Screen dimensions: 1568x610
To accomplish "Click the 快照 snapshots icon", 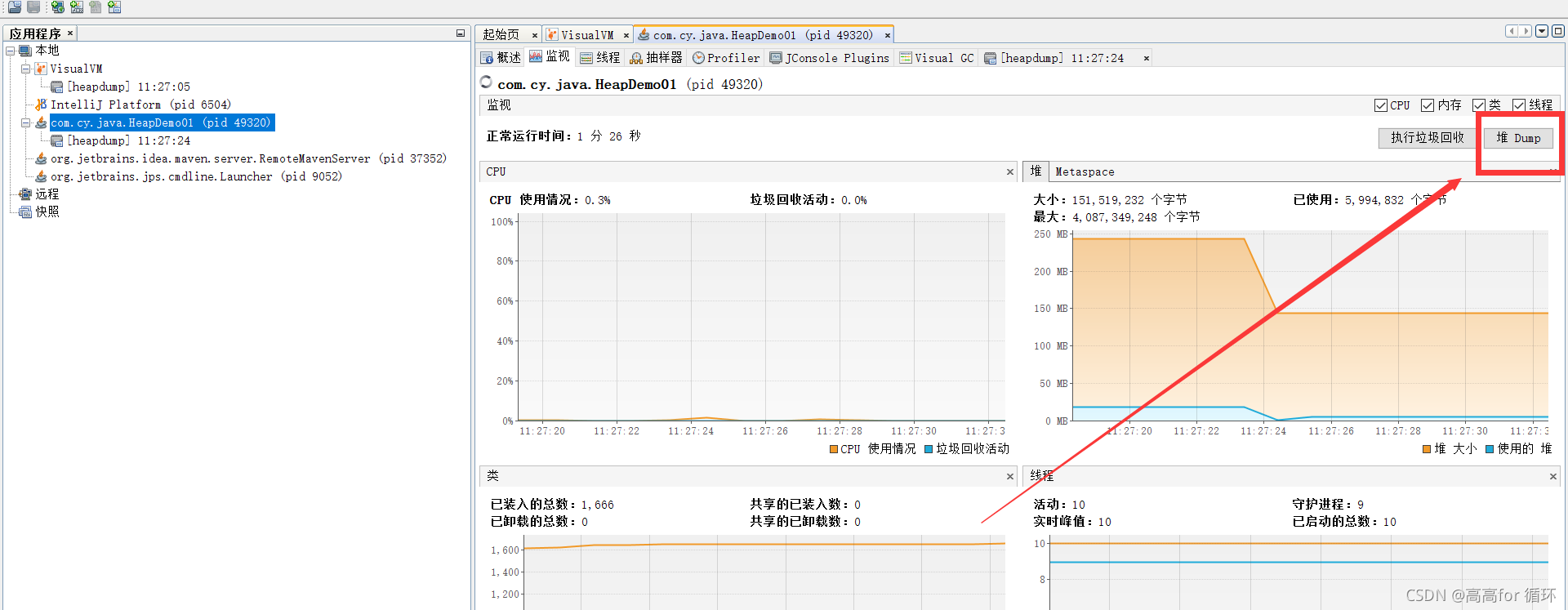I will 25,211.
